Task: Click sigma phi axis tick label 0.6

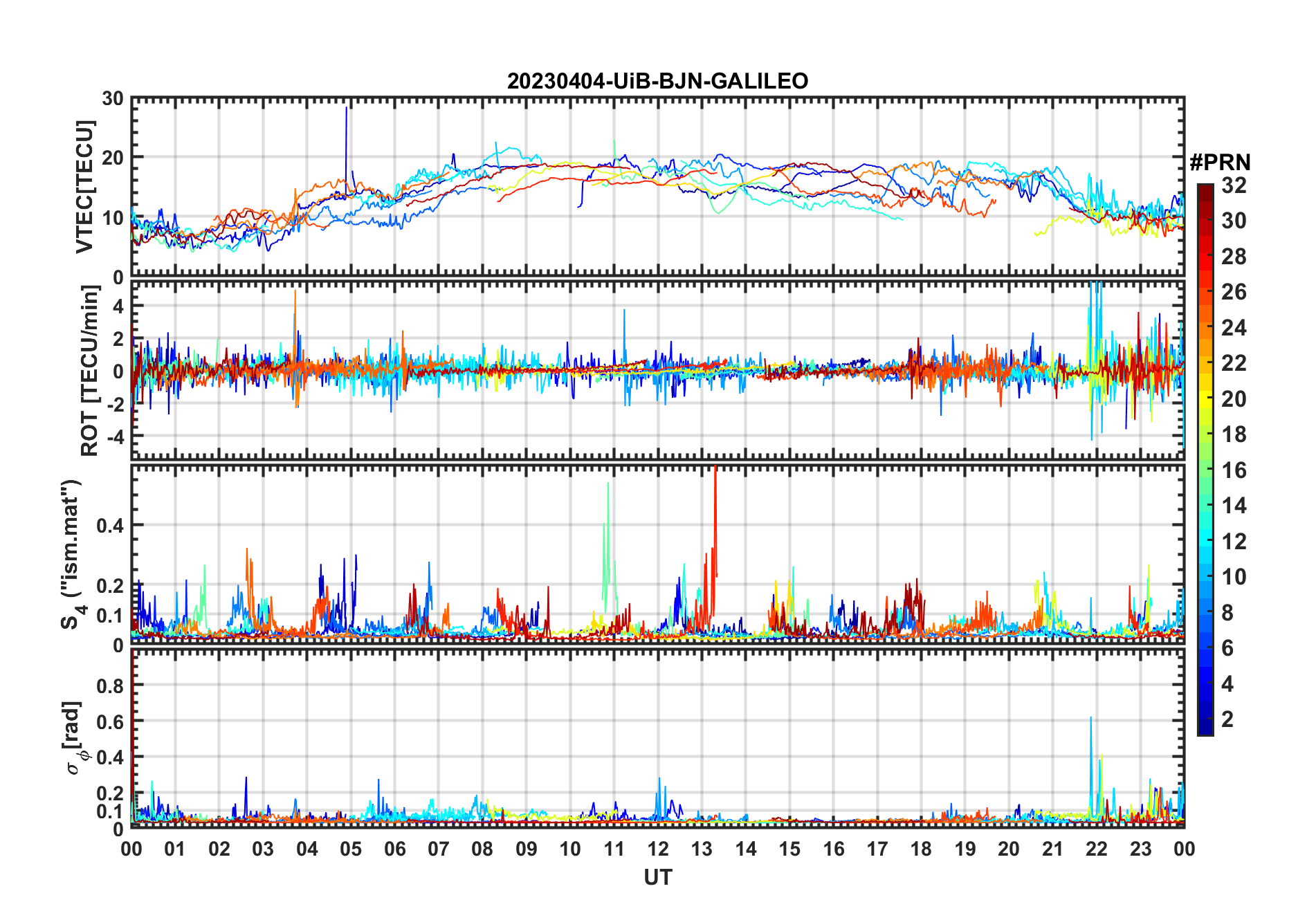Action: (x=111, y=721)
